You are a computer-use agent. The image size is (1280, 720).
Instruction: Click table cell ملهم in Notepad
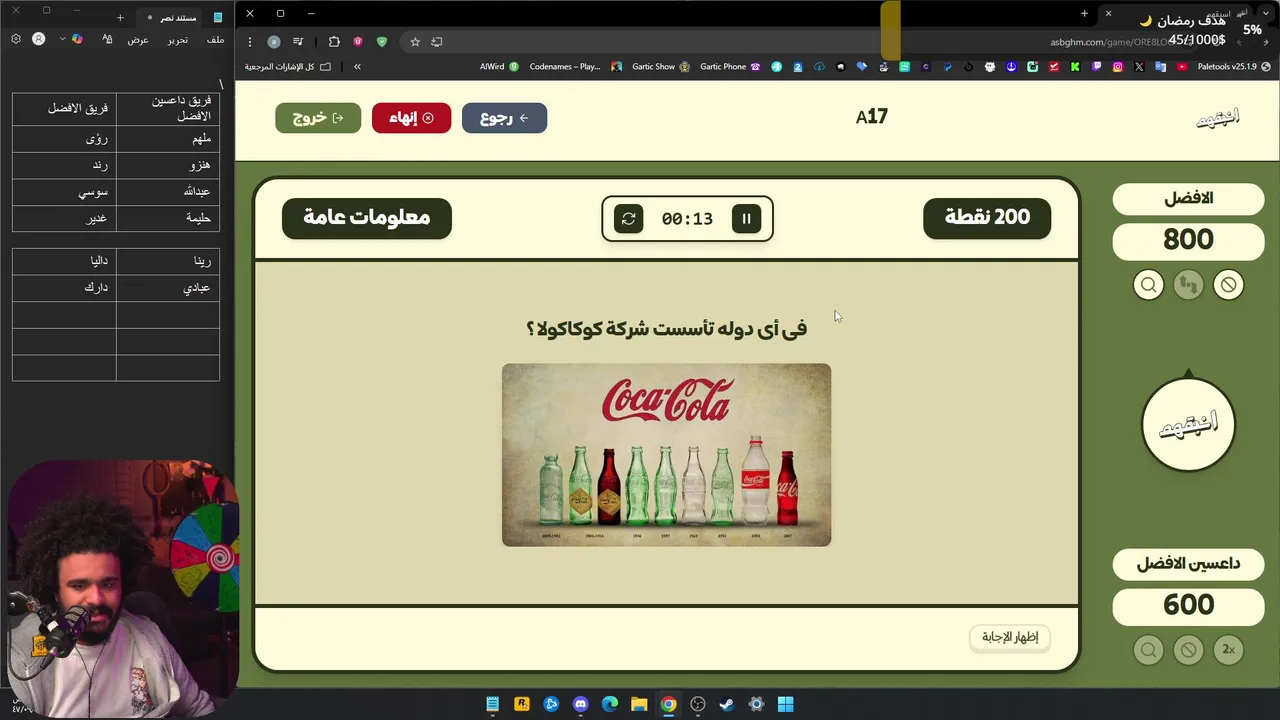click(168, 140)
